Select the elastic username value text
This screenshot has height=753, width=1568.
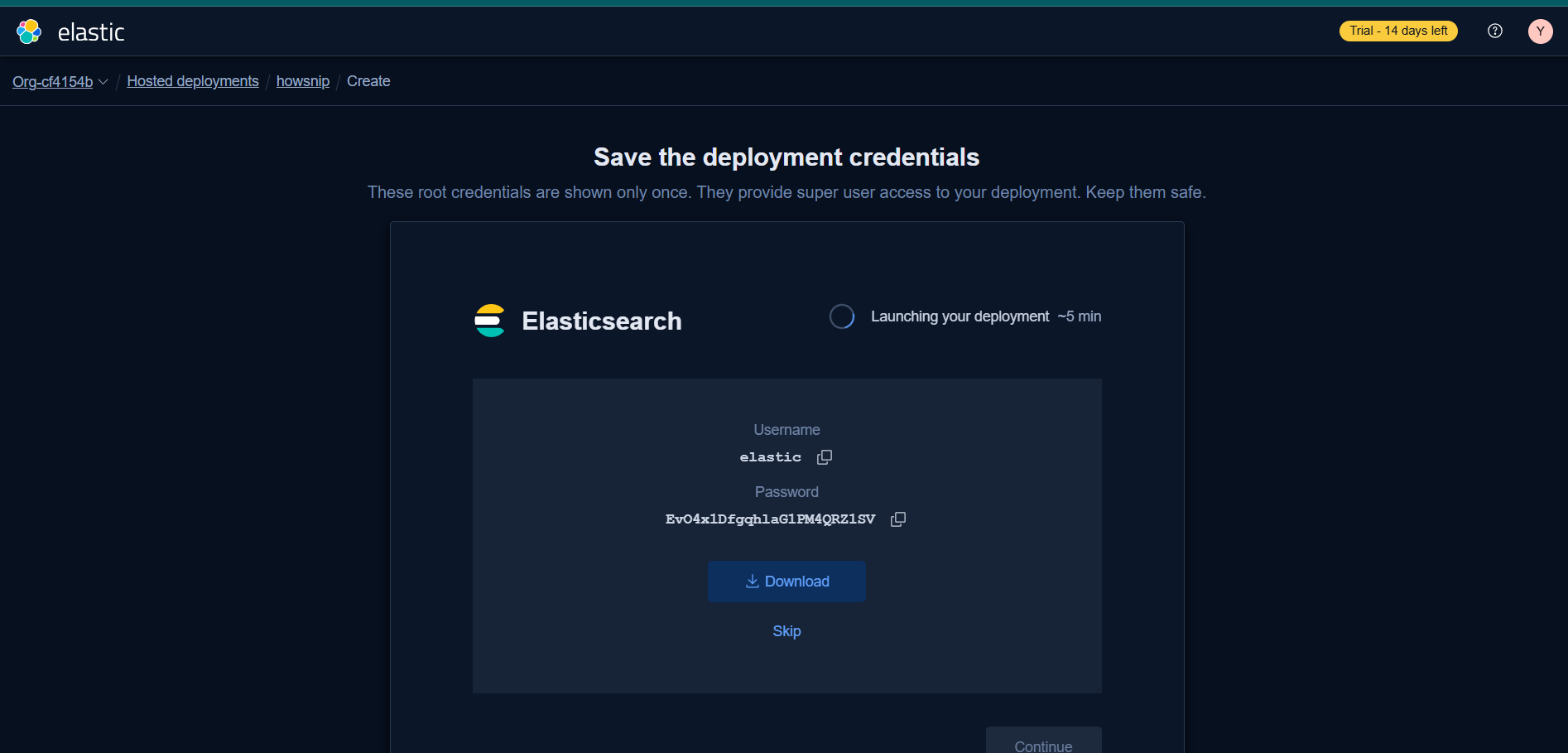coord(770,457)
